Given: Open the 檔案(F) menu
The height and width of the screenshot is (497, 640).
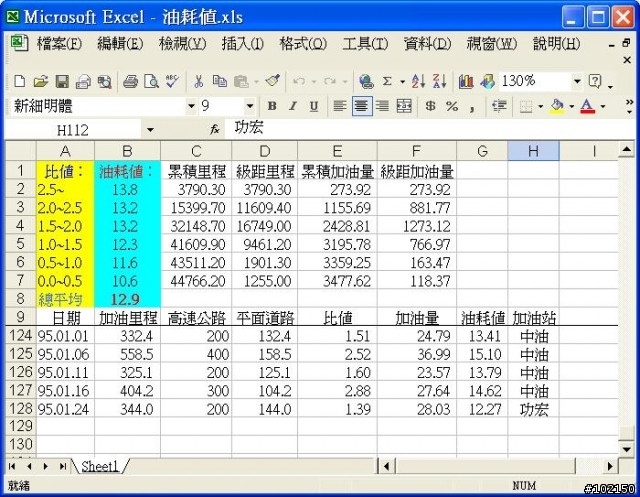Looking at the screenshot, I should pos(60,43).
